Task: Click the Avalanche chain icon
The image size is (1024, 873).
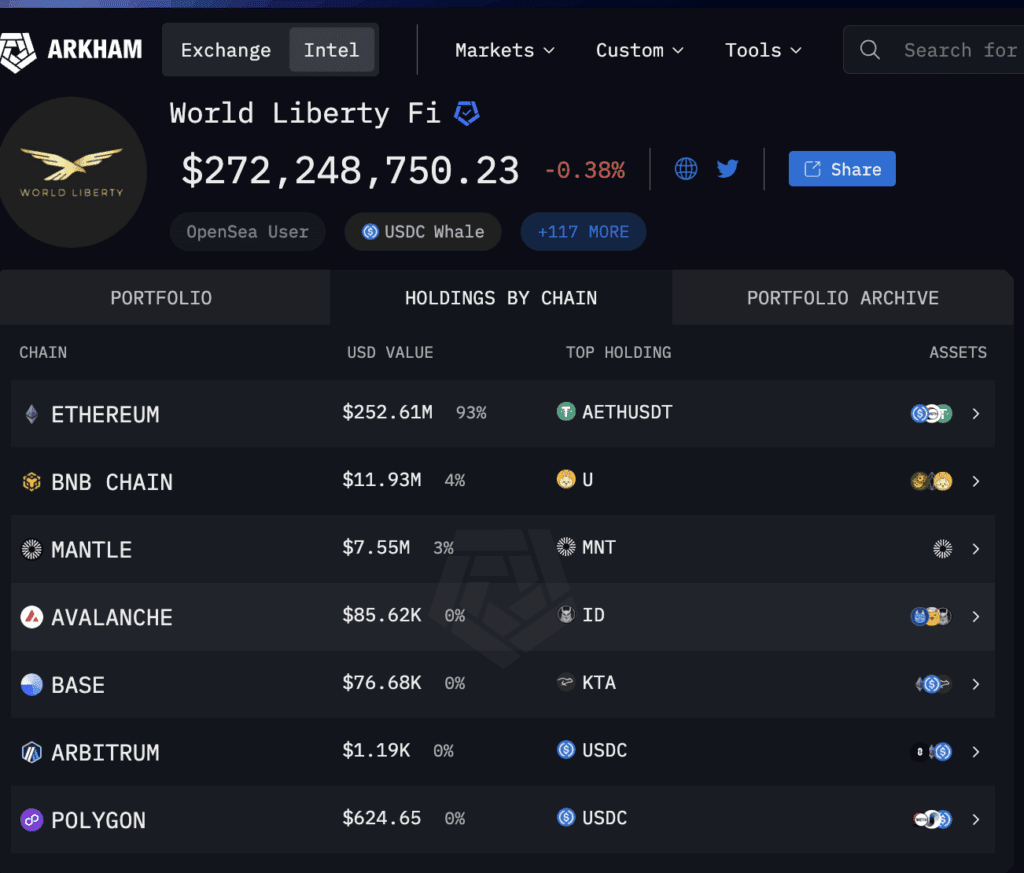Action: point(31,617)
